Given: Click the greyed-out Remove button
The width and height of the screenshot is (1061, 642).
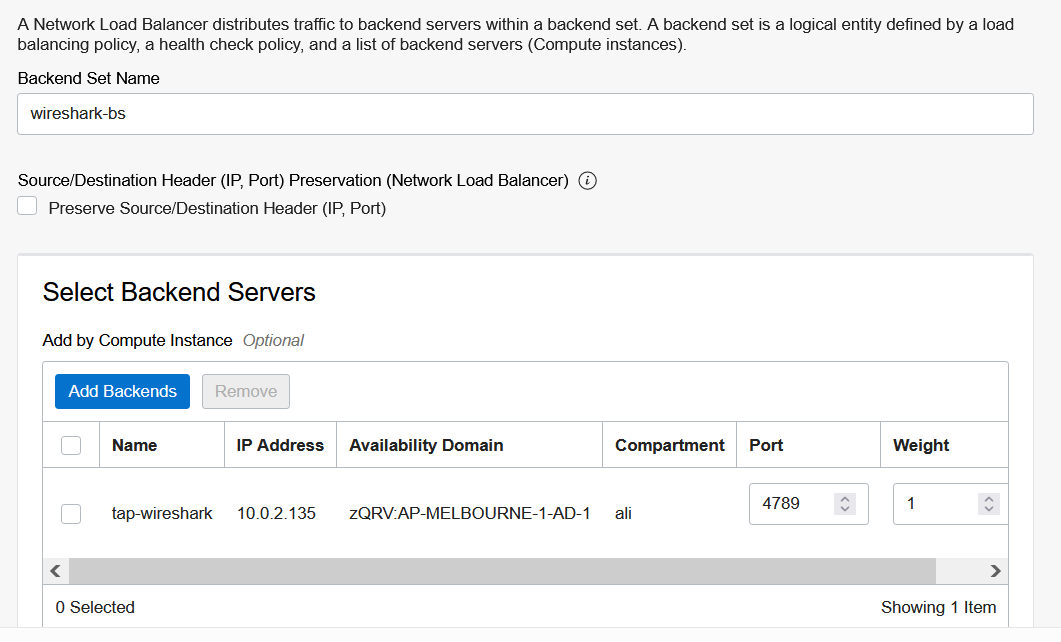Looking at the screenshot, I should pyautogui.click(x=246, y=392).
